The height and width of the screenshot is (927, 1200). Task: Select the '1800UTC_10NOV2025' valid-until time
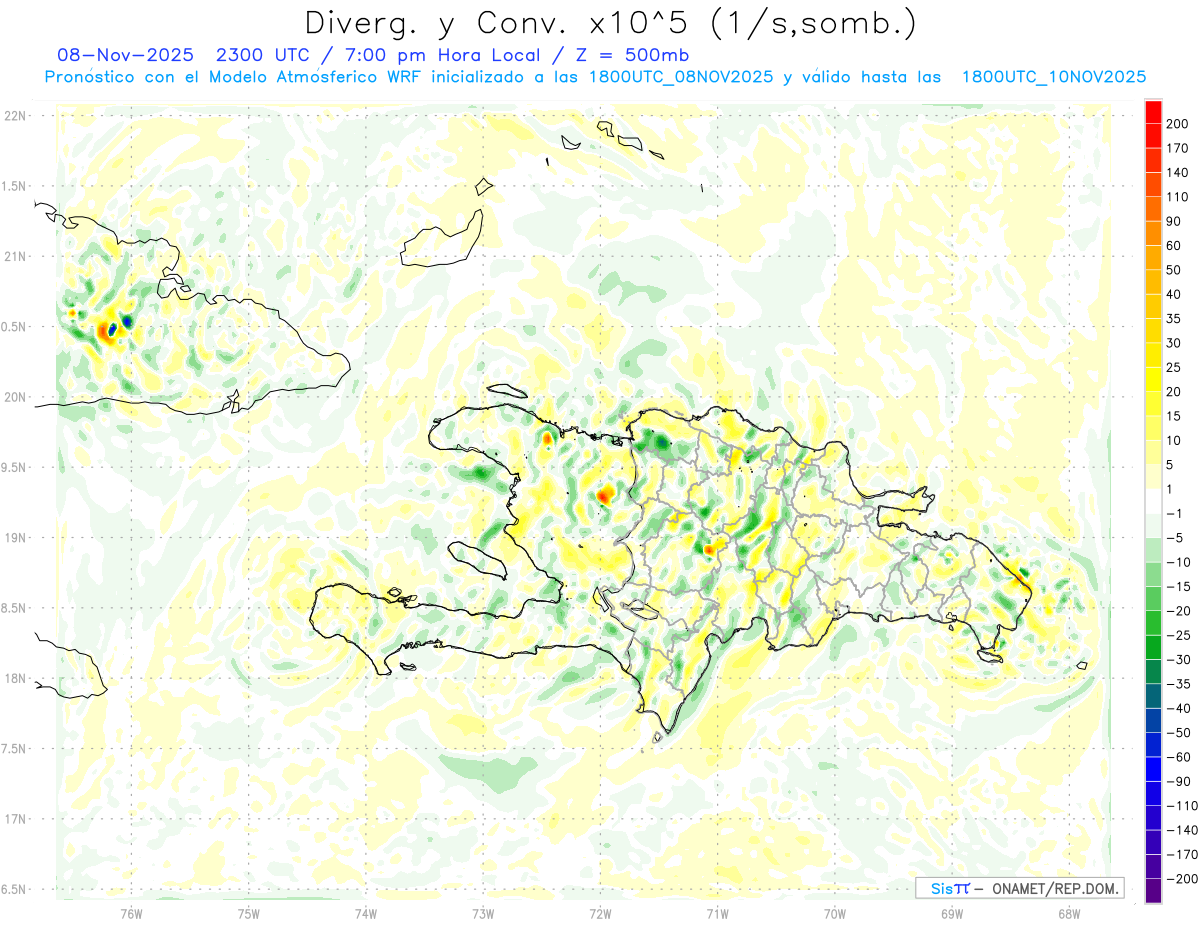1054,77
